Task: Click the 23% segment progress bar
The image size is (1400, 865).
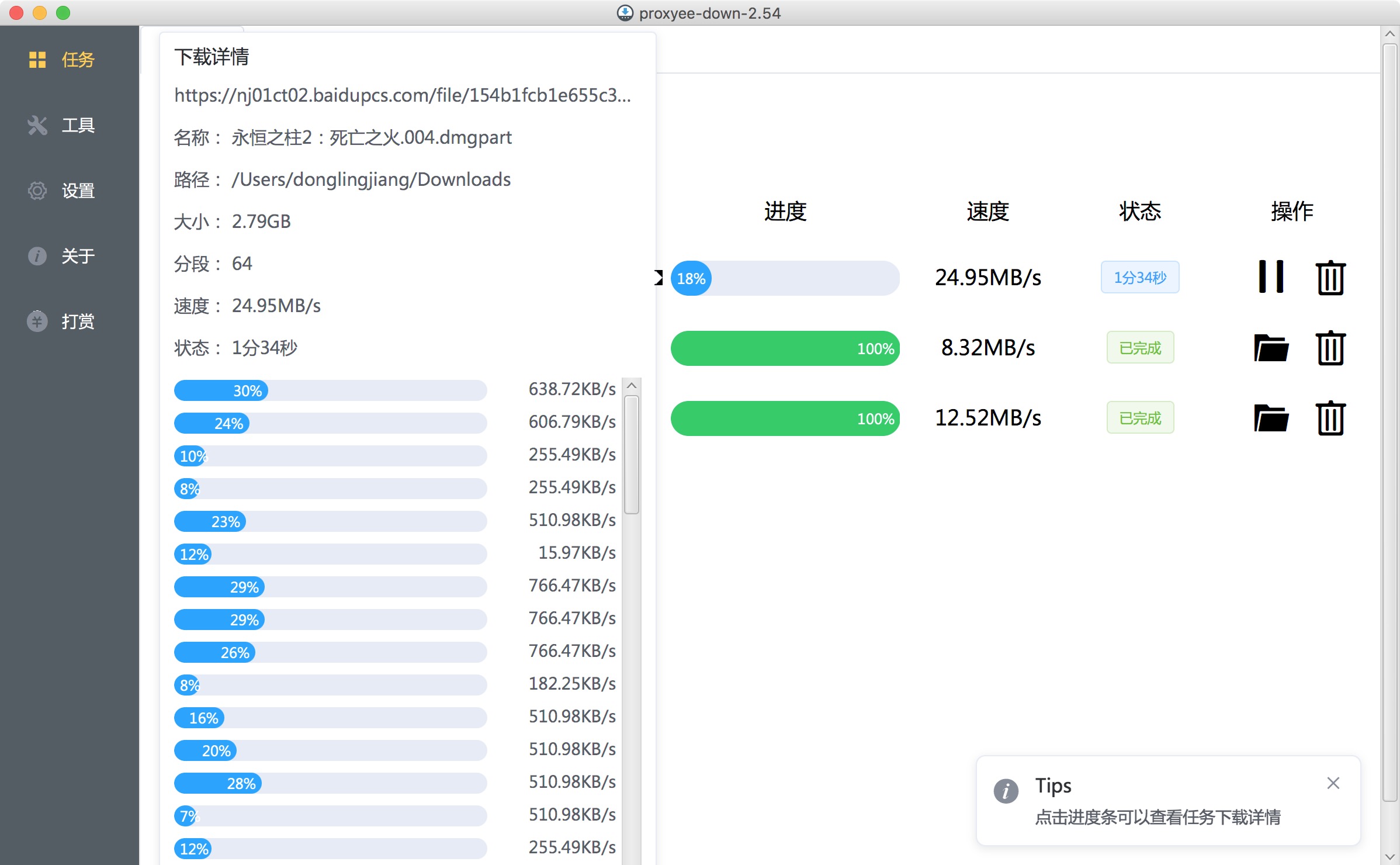Action: tap(330, 521)
